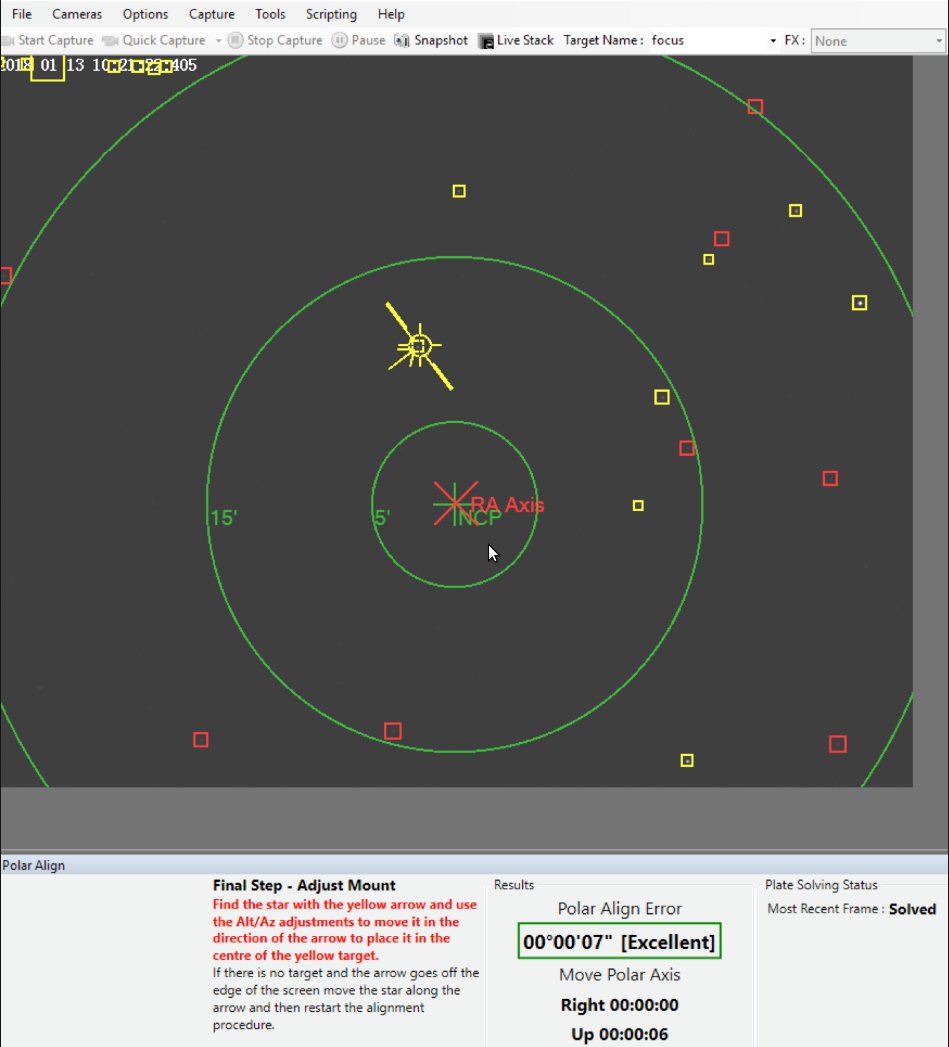Click the "Up 00:00:06" value
Viewport: 949px width, 1047px height.
pos(620,1034)
